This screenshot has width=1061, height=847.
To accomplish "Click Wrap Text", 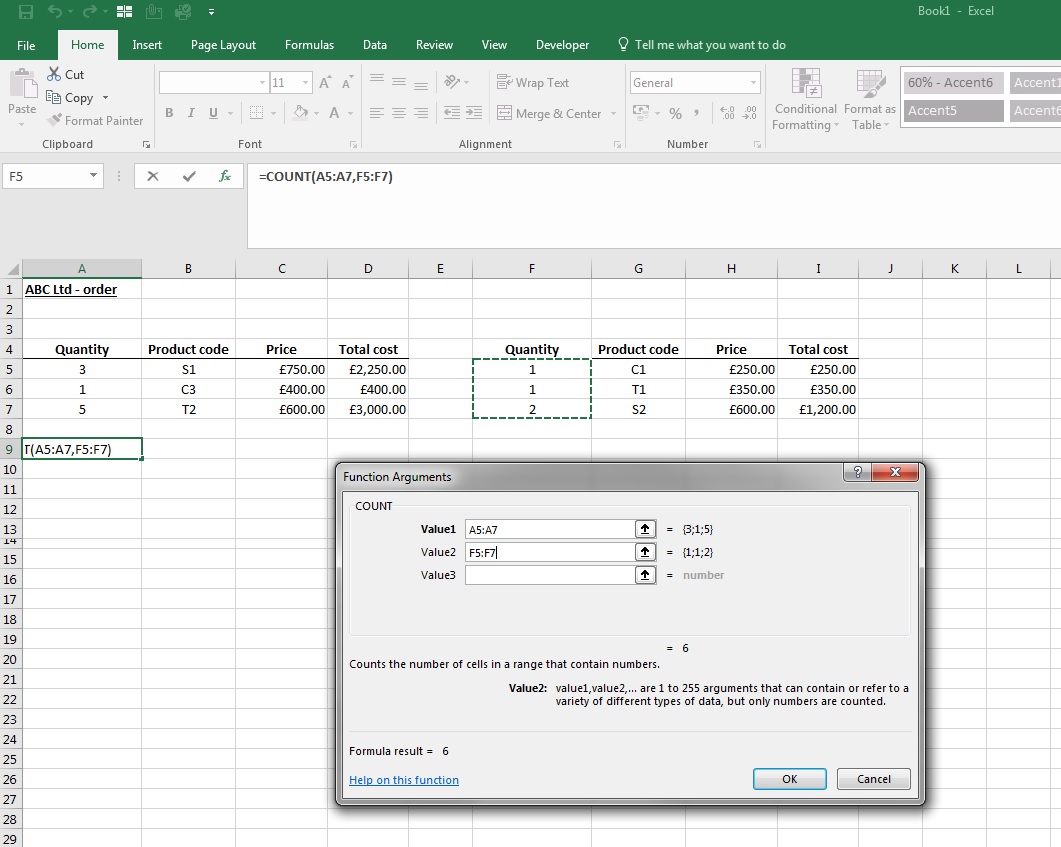I will pos(533,83).
